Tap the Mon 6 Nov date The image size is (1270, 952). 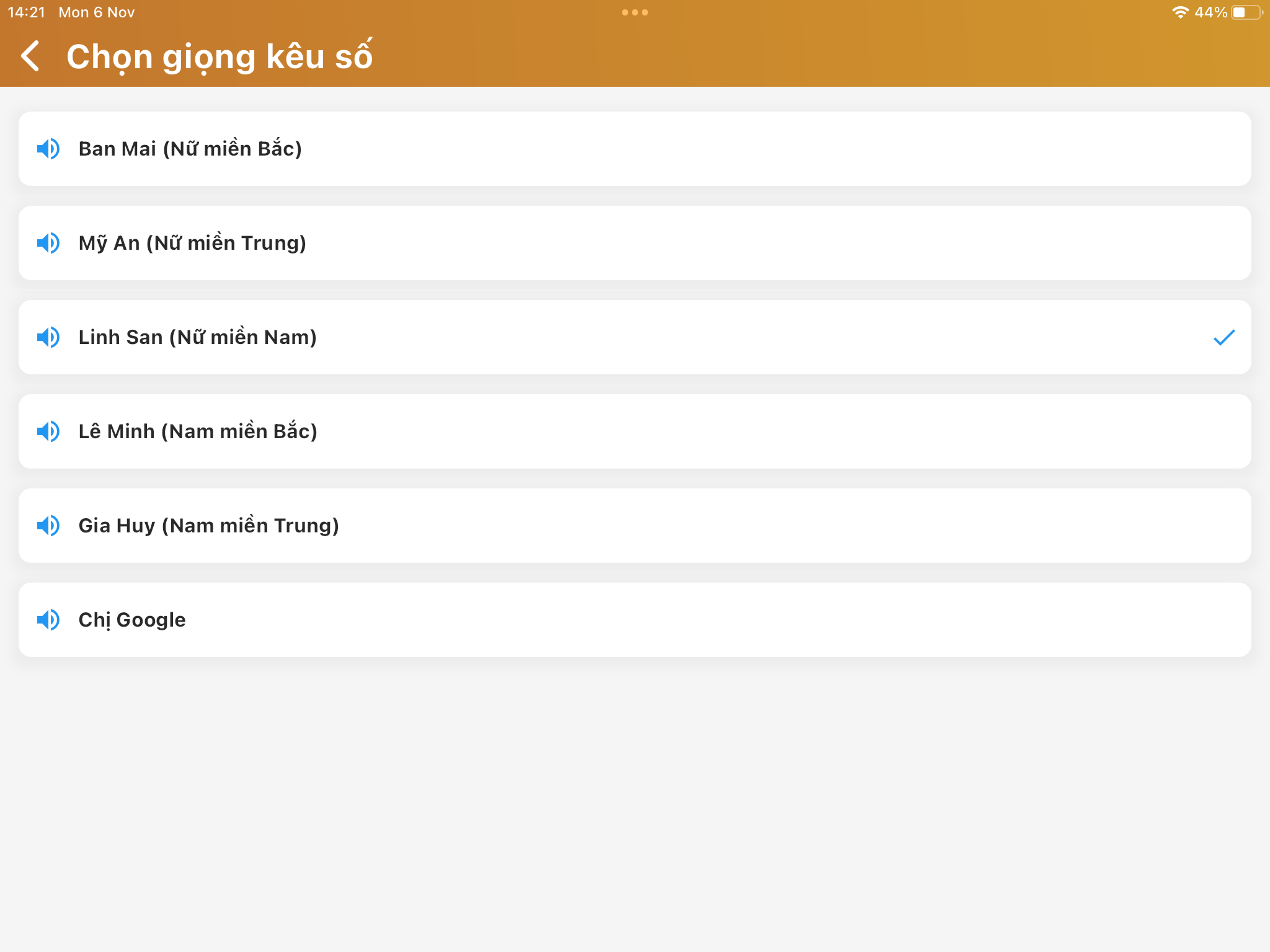point(97,12)
